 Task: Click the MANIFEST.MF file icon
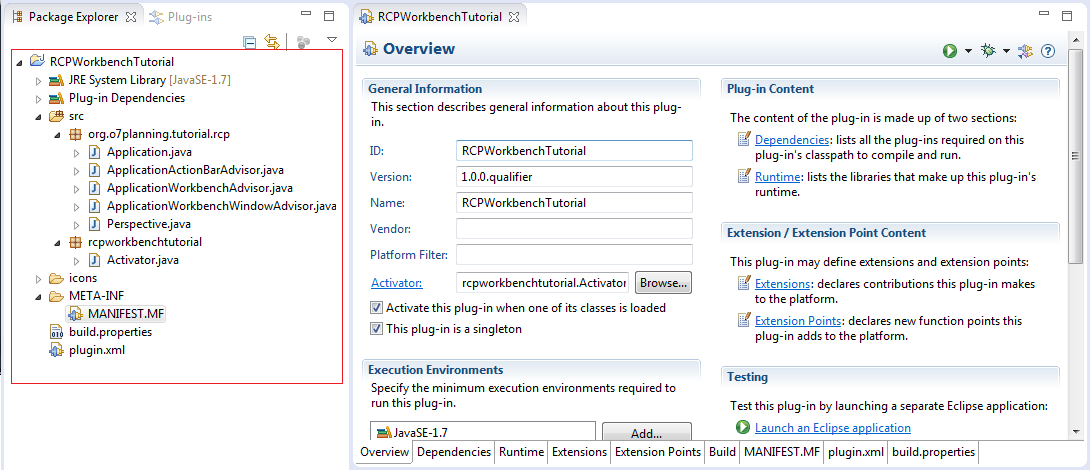coord(76,314)
